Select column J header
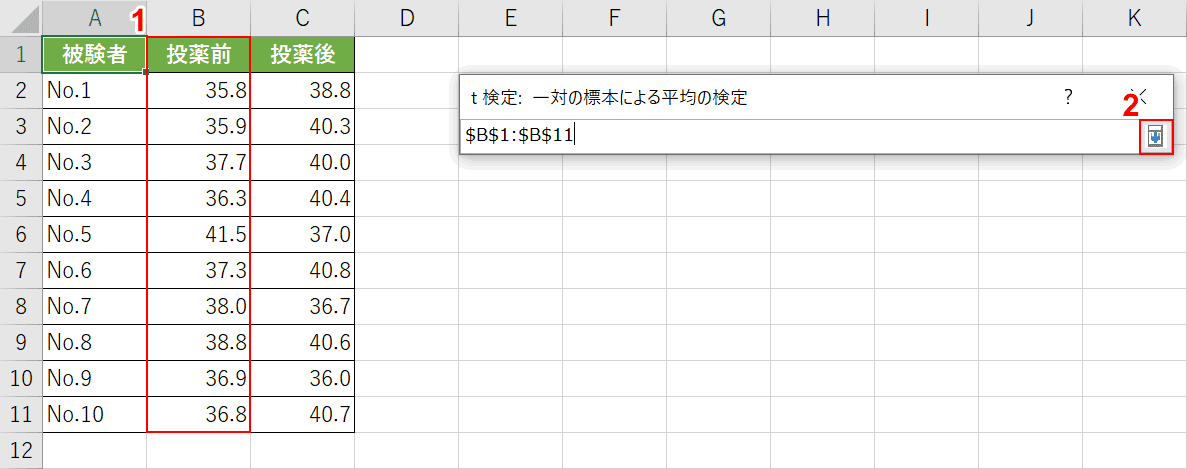The width and height of the screenshot is (1187, 469). tap(1030, 17)
